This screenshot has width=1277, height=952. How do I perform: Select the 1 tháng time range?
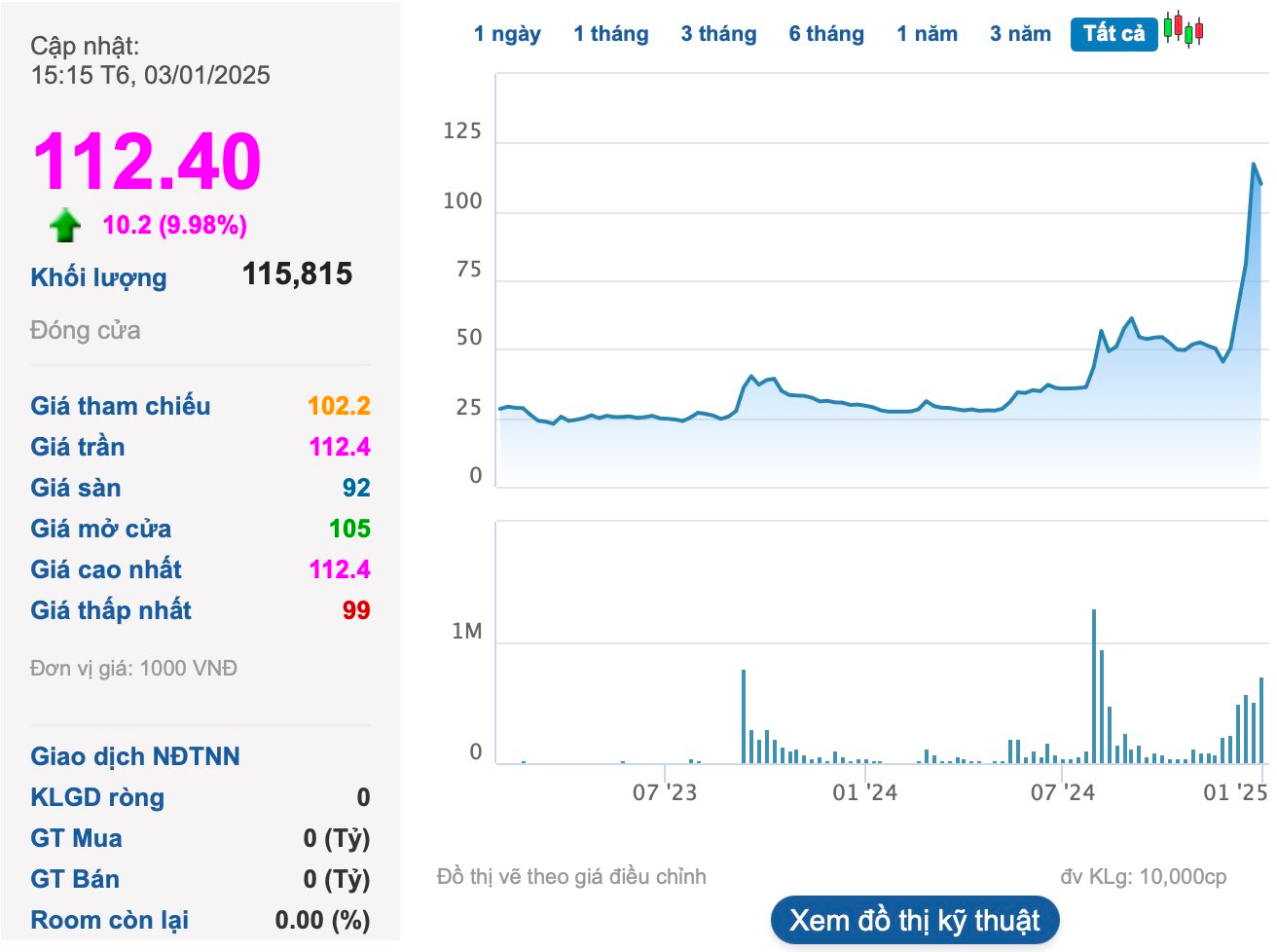coord(611,34)
